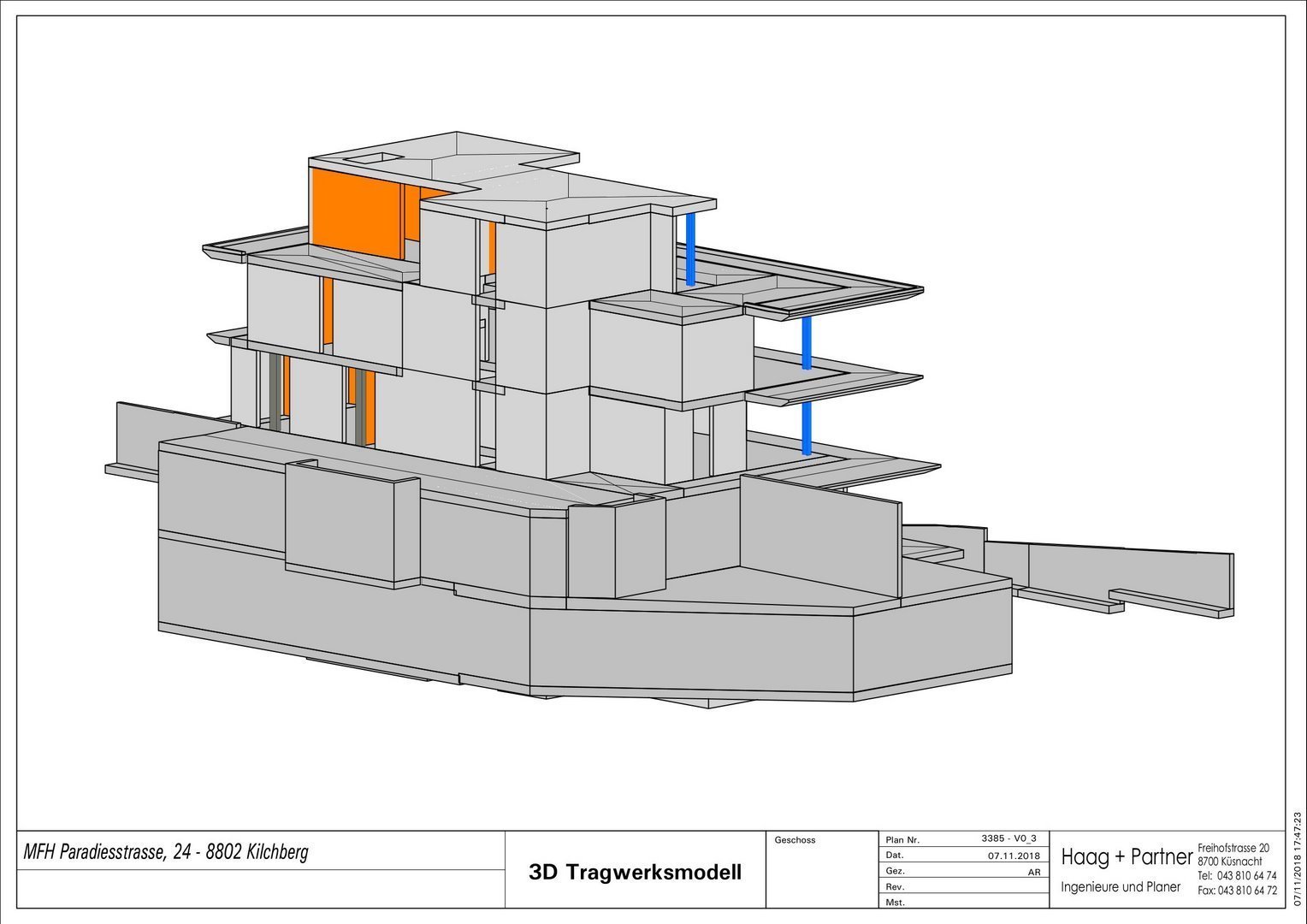Click the topmost blue column under the roof
The width and height of the screenshot is (1307, 924).
pos(690,249)
